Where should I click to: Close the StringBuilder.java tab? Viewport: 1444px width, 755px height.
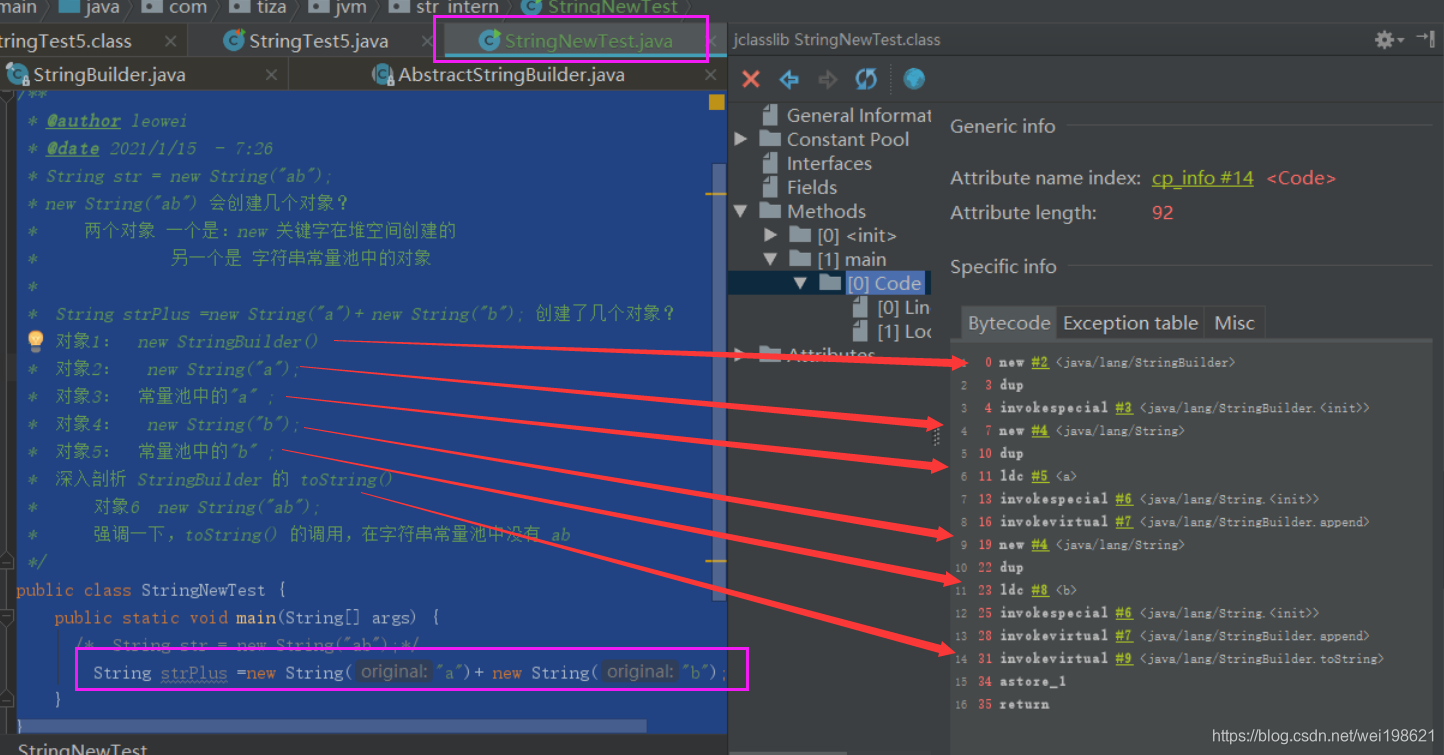click(272, 75)
